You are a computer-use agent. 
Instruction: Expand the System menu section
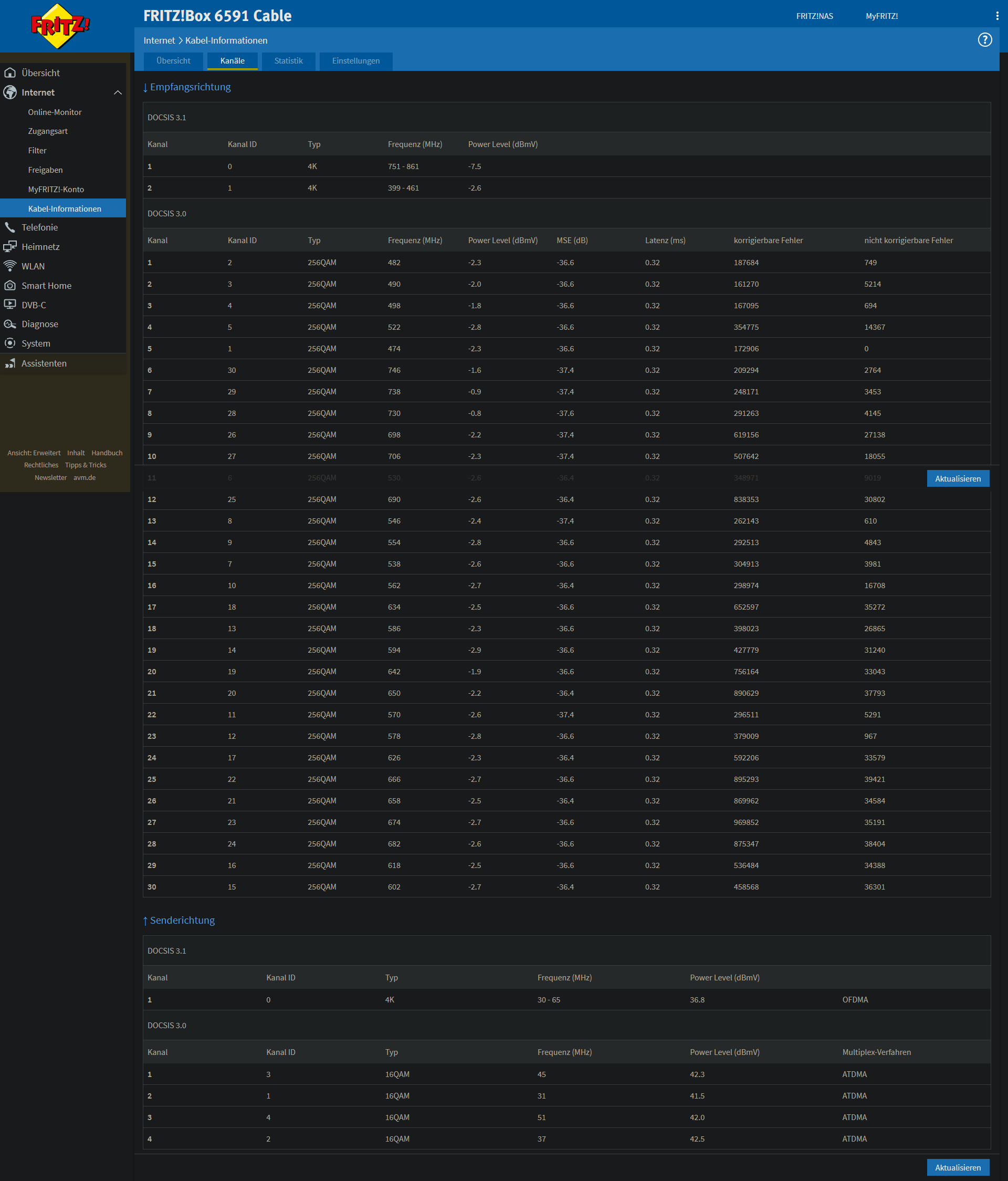pyautogui.click(x=35, y=344)
